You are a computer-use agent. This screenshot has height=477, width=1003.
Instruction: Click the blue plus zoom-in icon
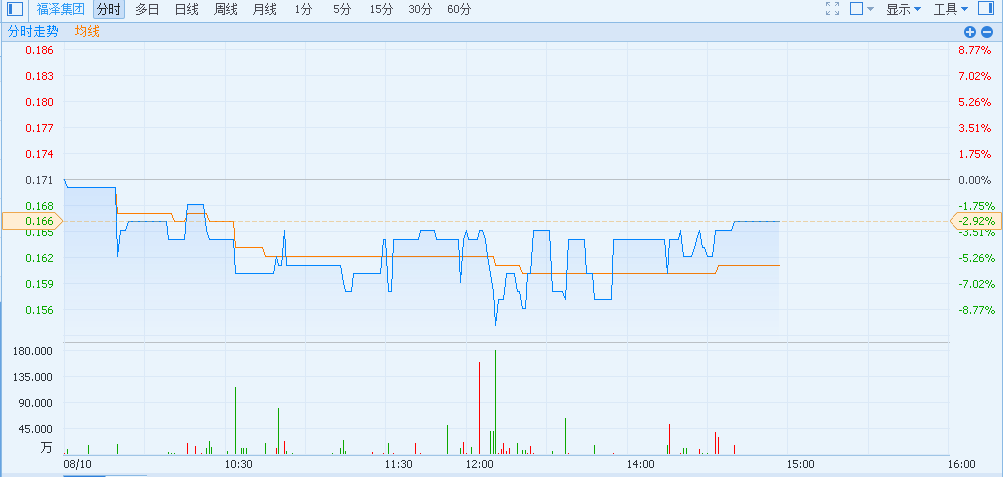click(x=969, y=32)
